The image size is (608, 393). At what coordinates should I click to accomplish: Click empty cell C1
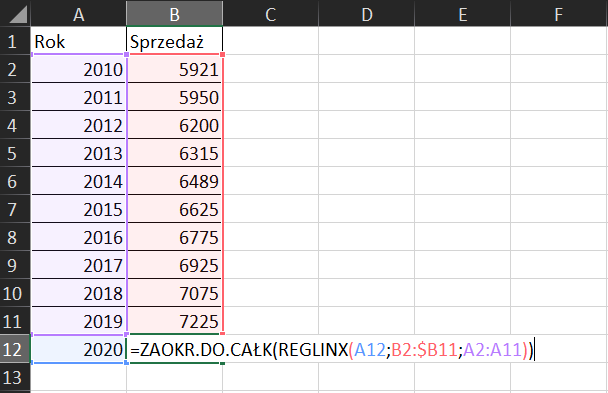270,41
